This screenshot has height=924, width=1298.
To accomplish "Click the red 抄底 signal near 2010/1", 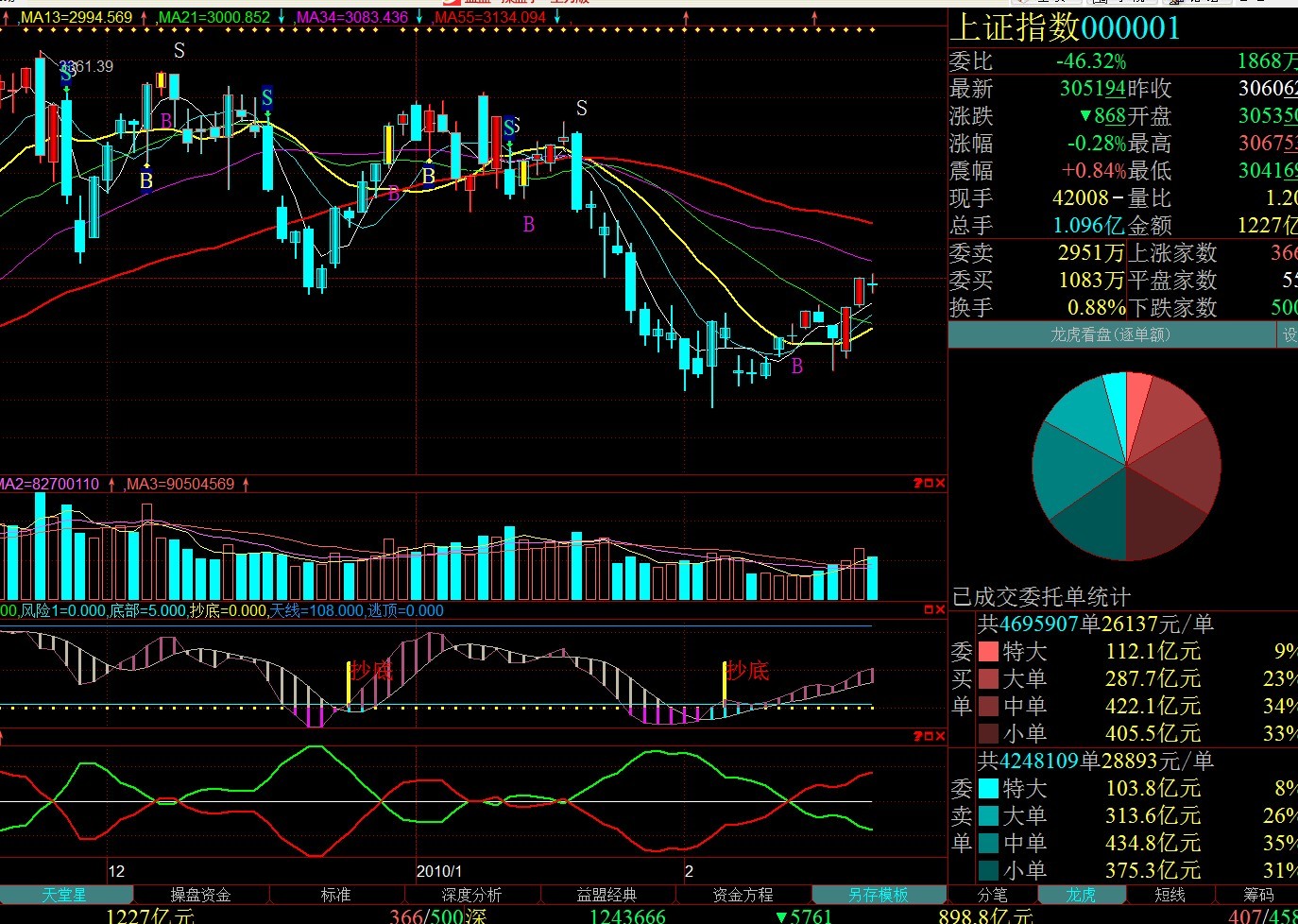I will [x=371, y=671].
